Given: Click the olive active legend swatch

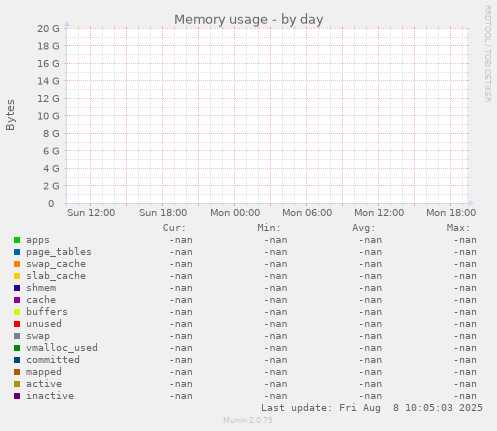Looking at the screenshot, I should [x=17, y=384].
